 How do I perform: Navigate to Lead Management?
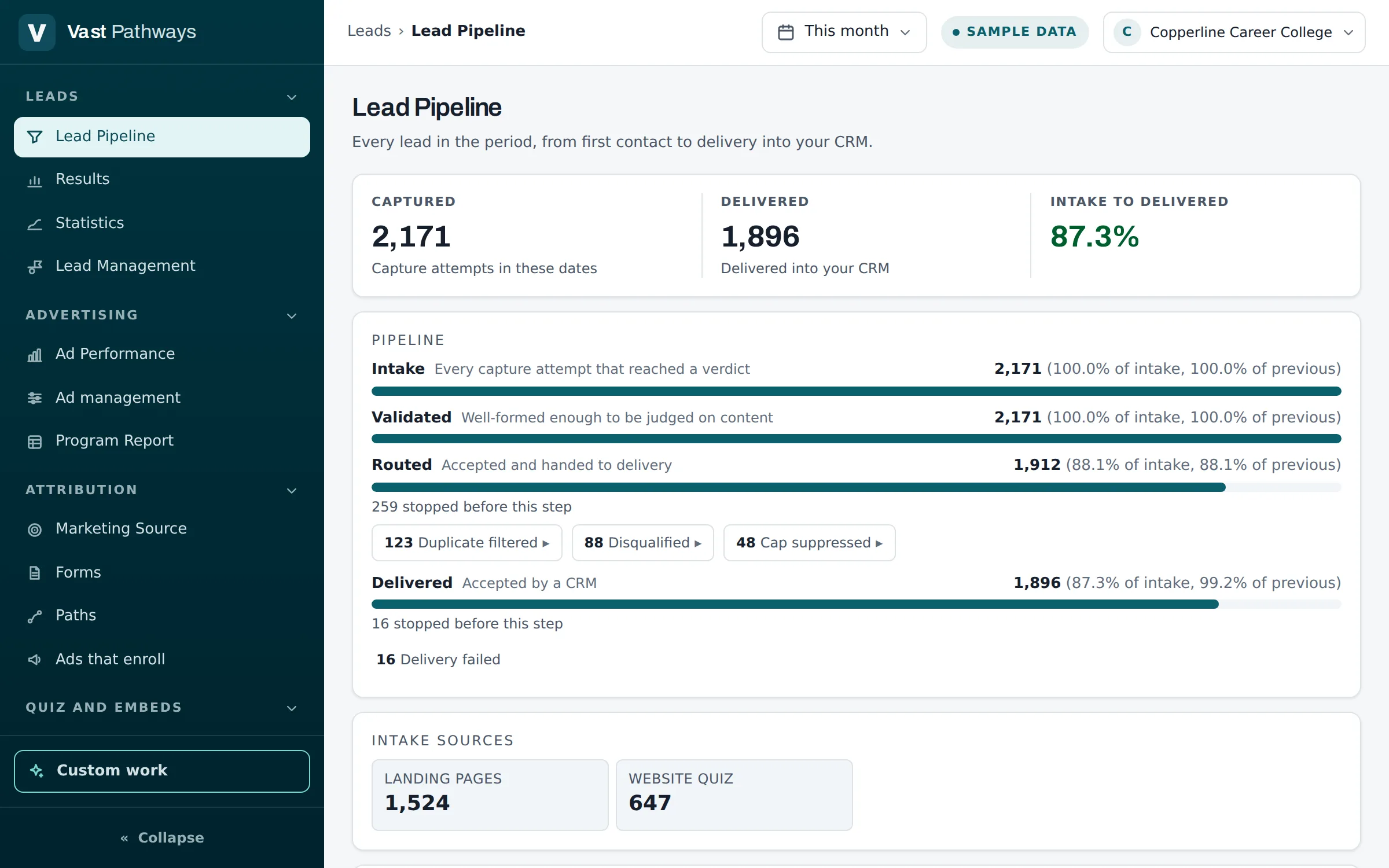(x=162, y=266)
